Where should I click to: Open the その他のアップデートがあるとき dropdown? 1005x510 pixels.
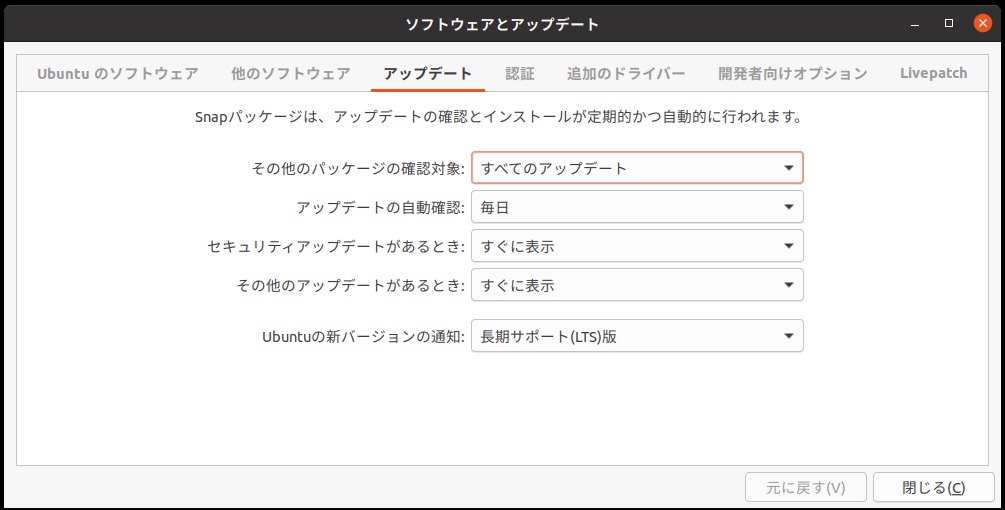coord(637,285)
